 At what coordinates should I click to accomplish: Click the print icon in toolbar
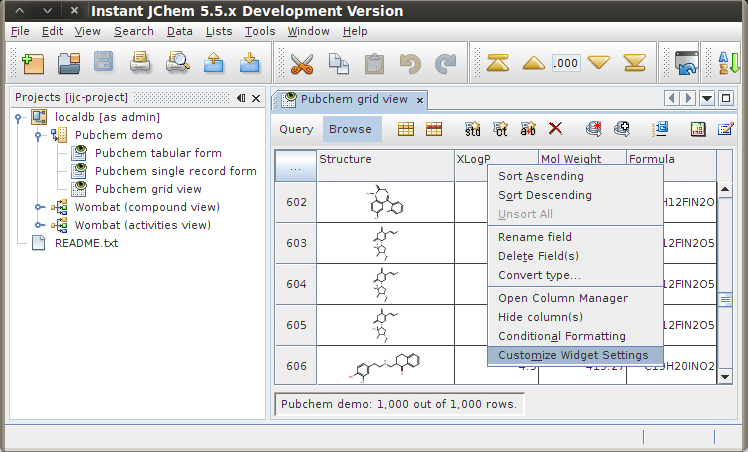[x=140, y=64]
